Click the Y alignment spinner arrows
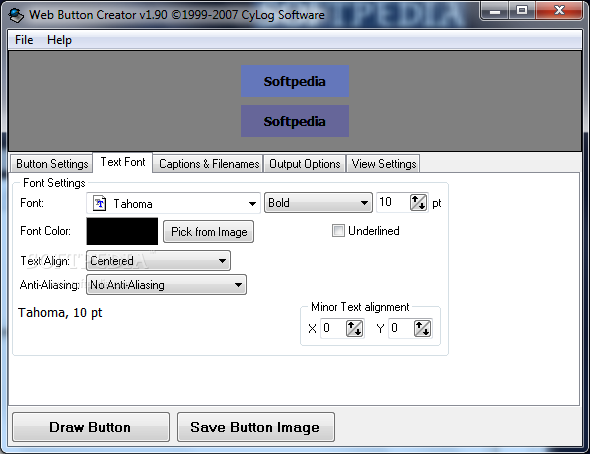Viewport: 590px width, 454px height. pyautogui.click(x=423, y=328)
